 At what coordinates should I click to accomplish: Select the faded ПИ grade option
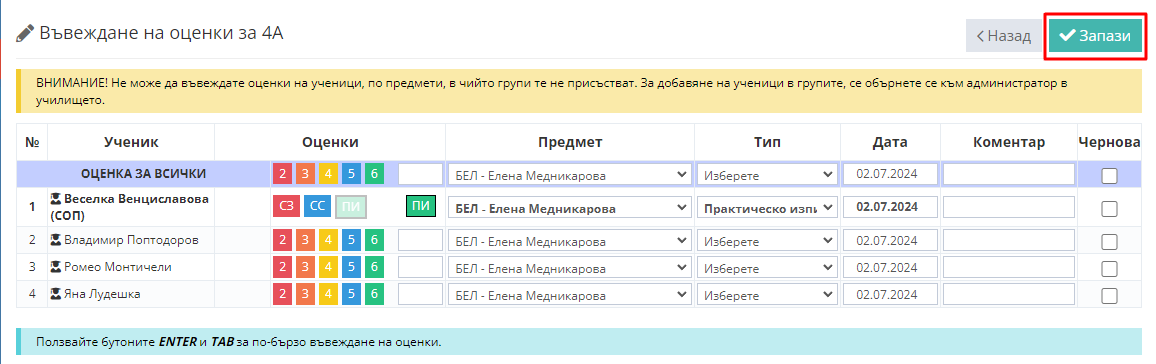click(x=351, y=207)
